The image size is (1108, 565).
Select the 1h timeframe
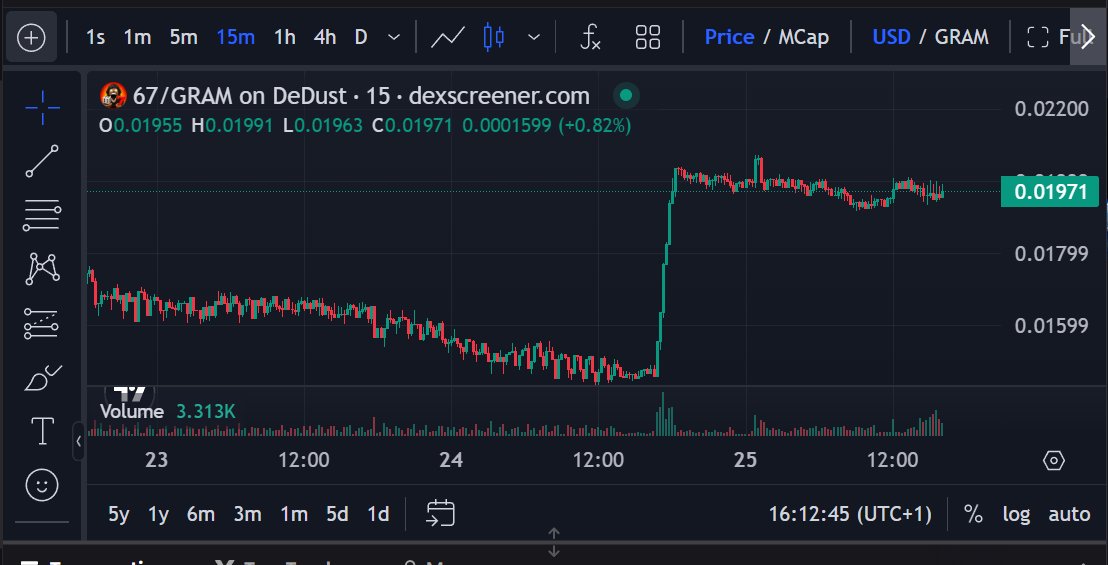(x=285, y=37)
